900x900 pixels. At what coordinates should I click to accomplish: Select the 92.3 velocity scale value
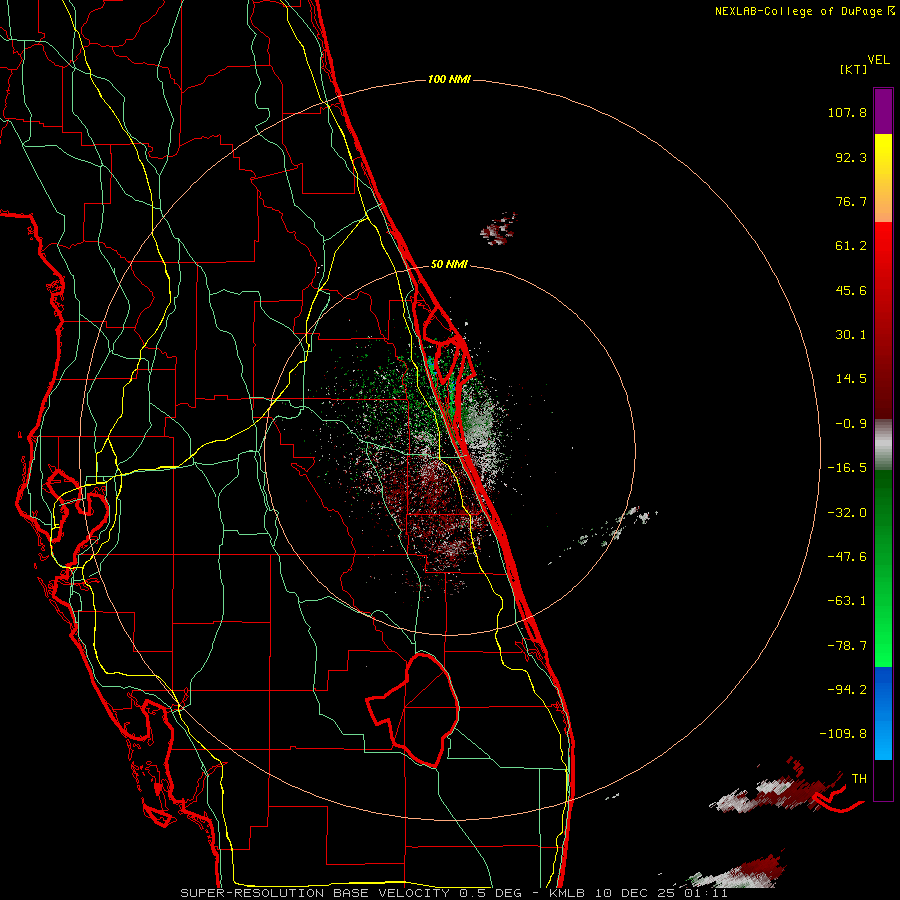click(x=851, y=157)
